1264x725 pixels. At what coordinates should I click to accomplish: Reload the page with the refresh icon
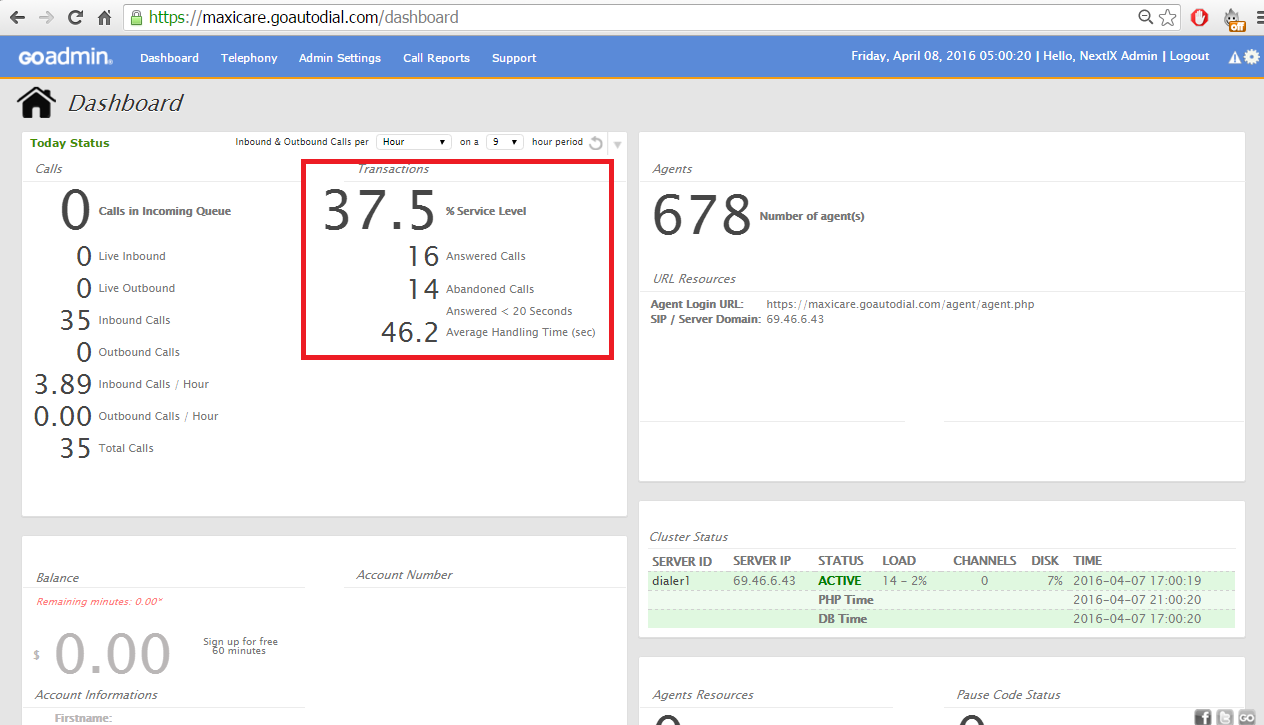[75, 17]
